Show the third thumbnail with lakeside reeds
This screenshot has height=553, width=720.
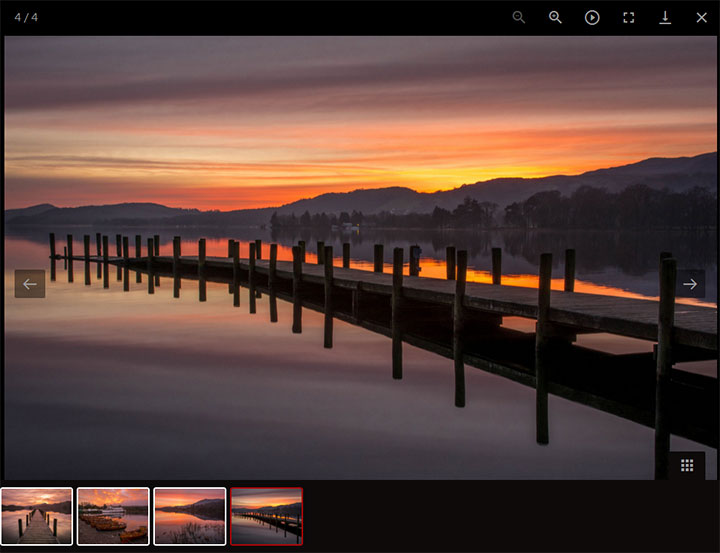(190, 516)
